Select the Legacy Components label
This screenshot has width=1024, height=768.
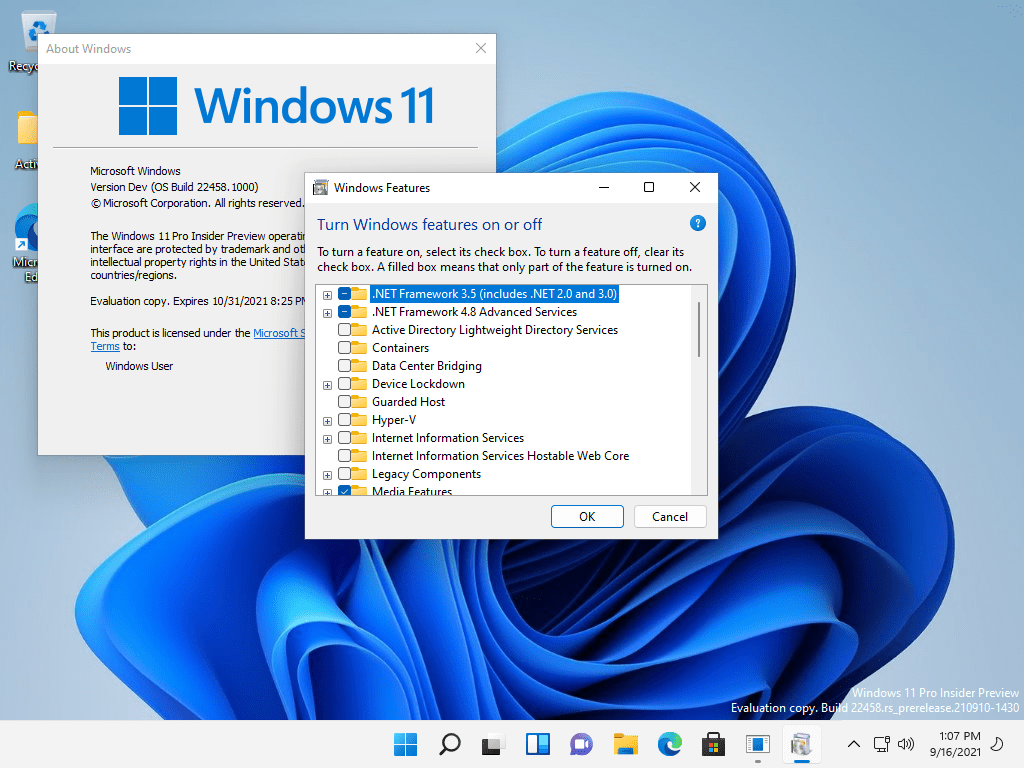[x=426, y=473]
